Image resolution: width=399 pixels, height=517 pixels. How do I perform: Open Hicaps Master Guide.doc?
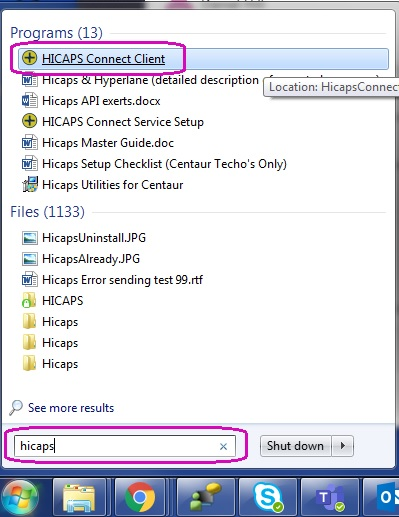(108, 143)
